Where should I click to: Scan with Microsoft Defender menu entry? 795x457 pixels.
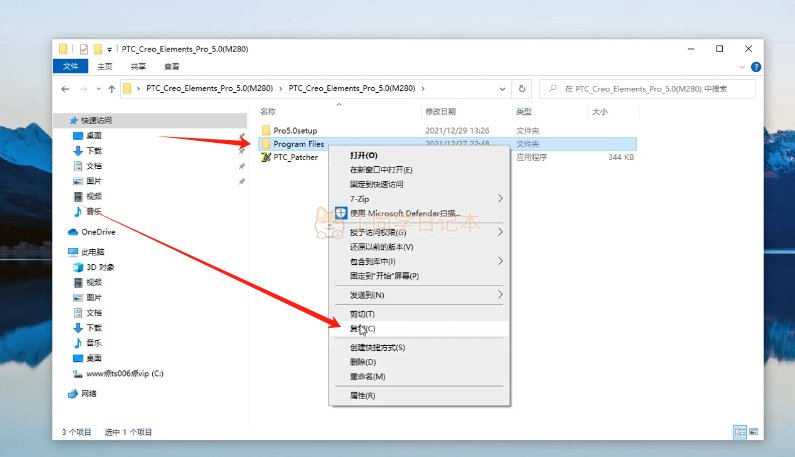pos(405,214)
